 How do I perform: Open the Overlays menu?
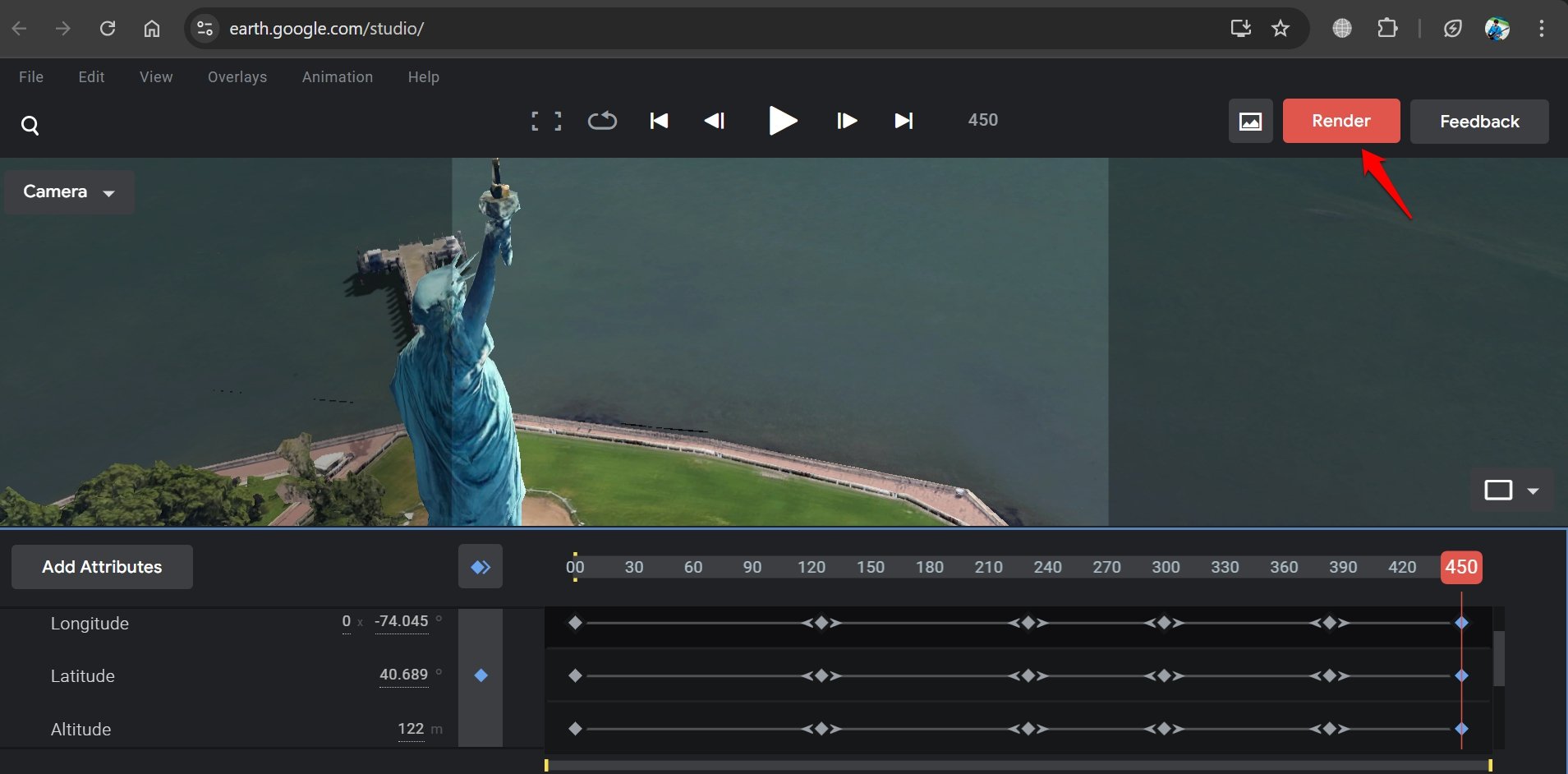237,76
